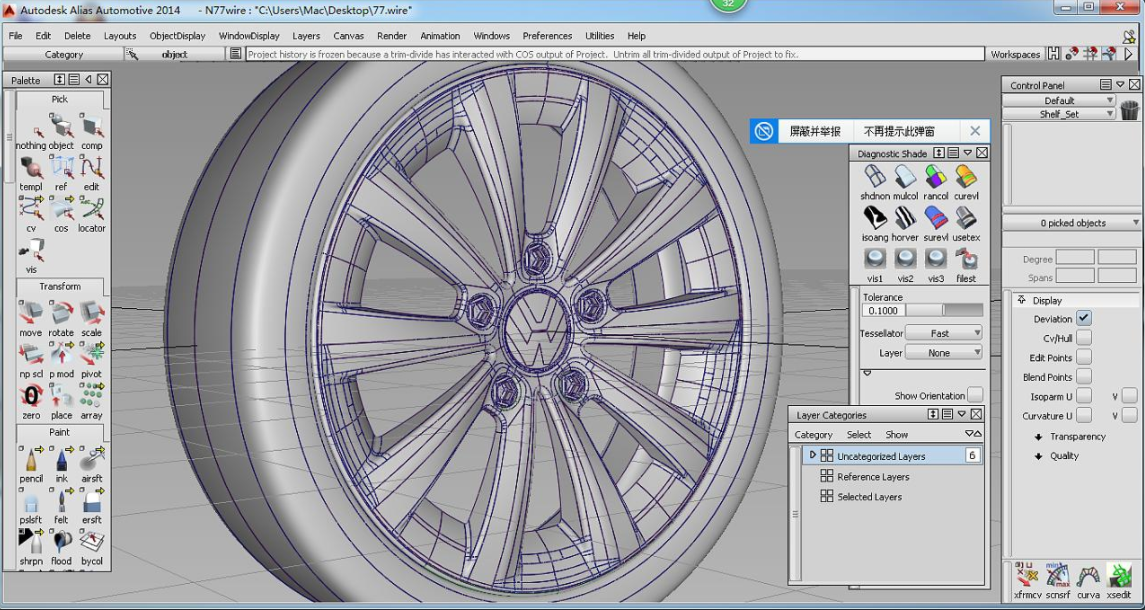Select the Pick locator tool
This screenshot has width=1145, height=610.
click(x=91, y=214)
